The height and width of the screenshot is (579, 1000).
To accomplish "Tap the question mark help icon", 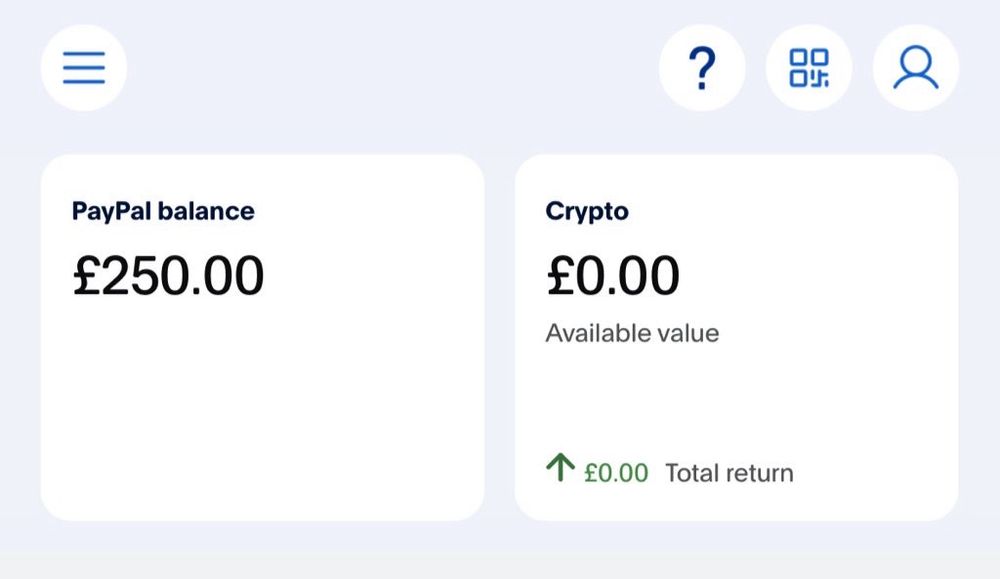I will (x=702, y=67).
